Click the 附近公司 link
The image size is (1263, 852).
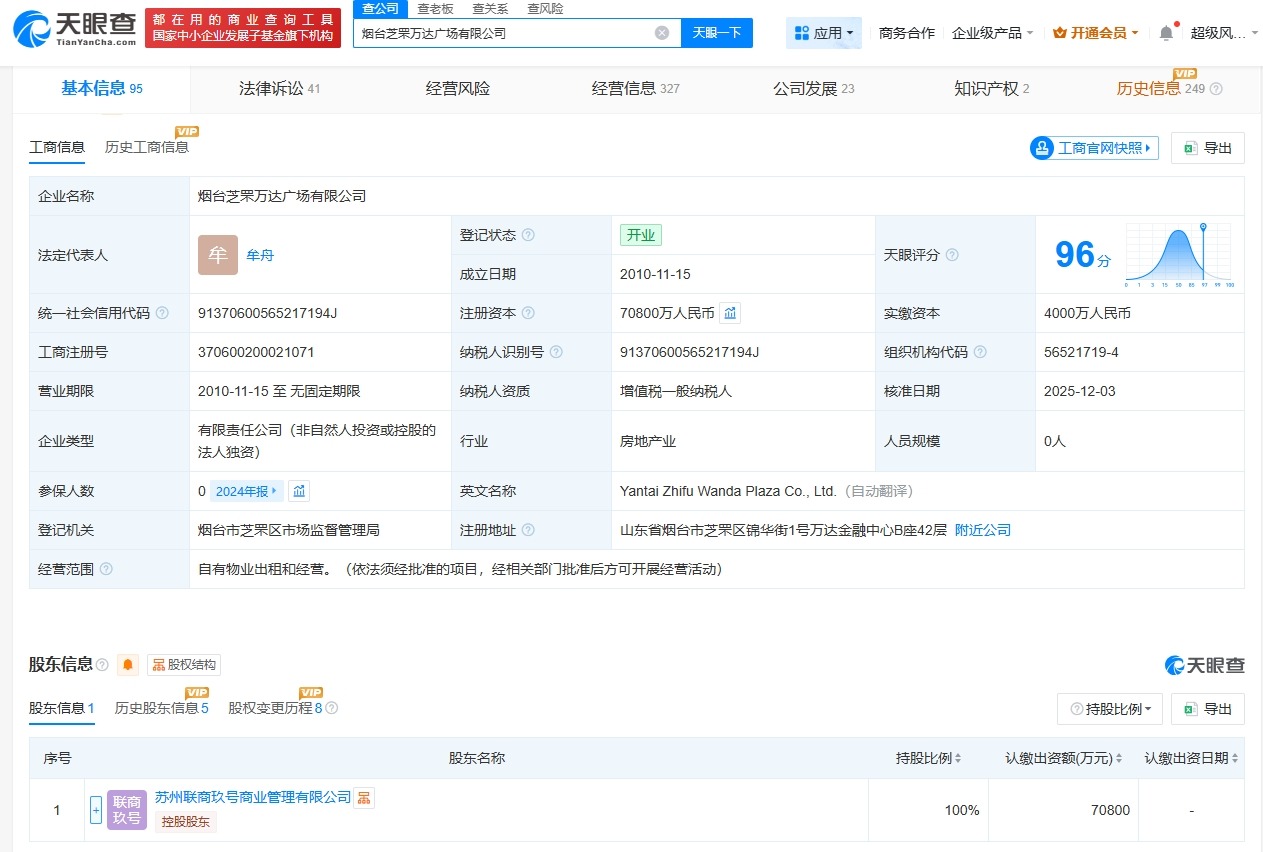coord(981,530)
